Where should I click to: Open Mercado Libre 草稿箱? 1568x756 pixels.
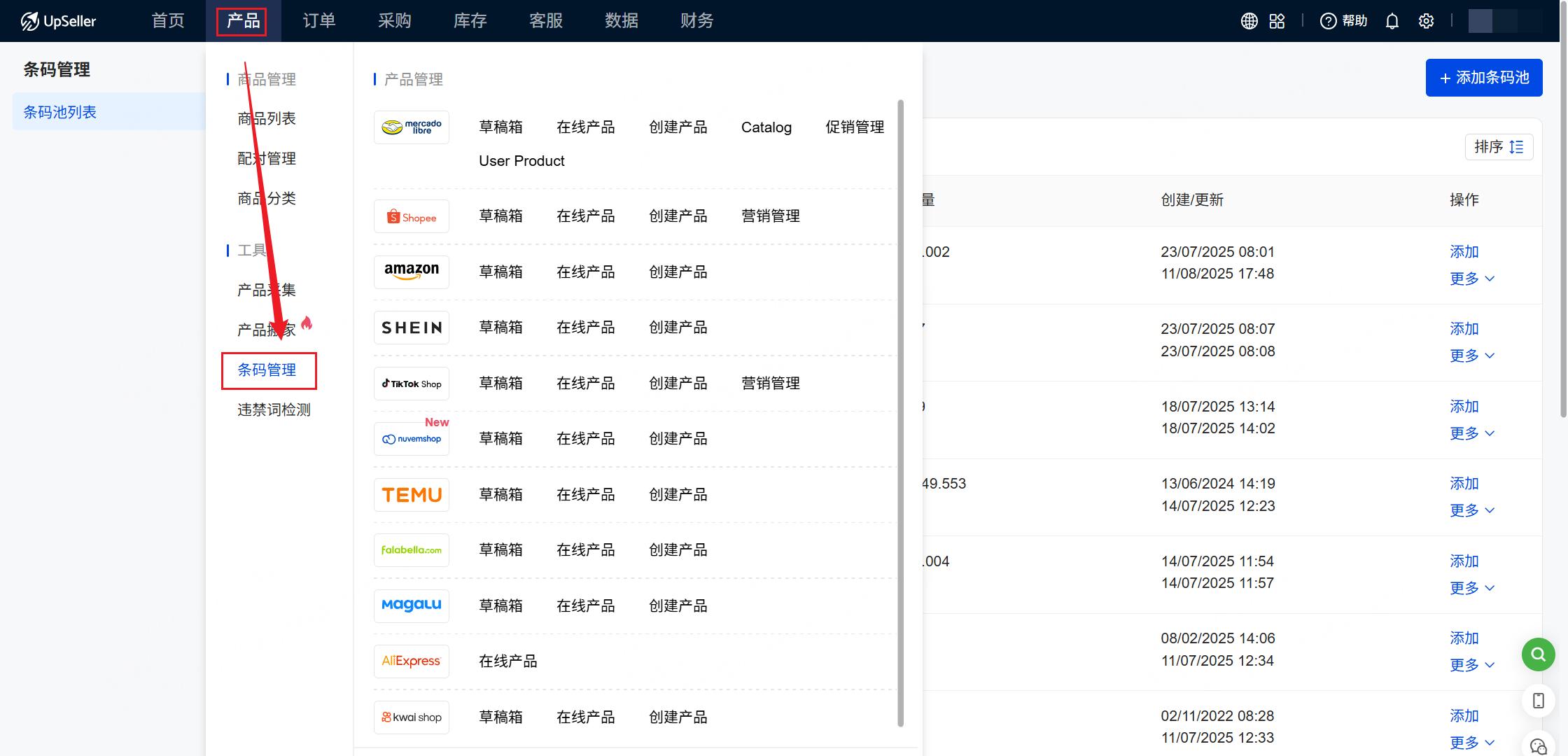pos(501,127)
